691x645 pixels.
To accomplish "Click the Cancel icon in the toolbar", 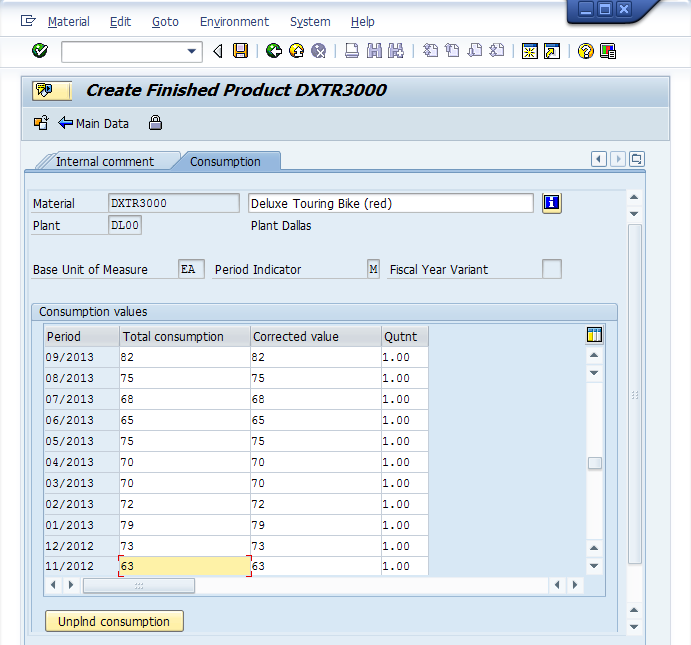I will [319, 51].
